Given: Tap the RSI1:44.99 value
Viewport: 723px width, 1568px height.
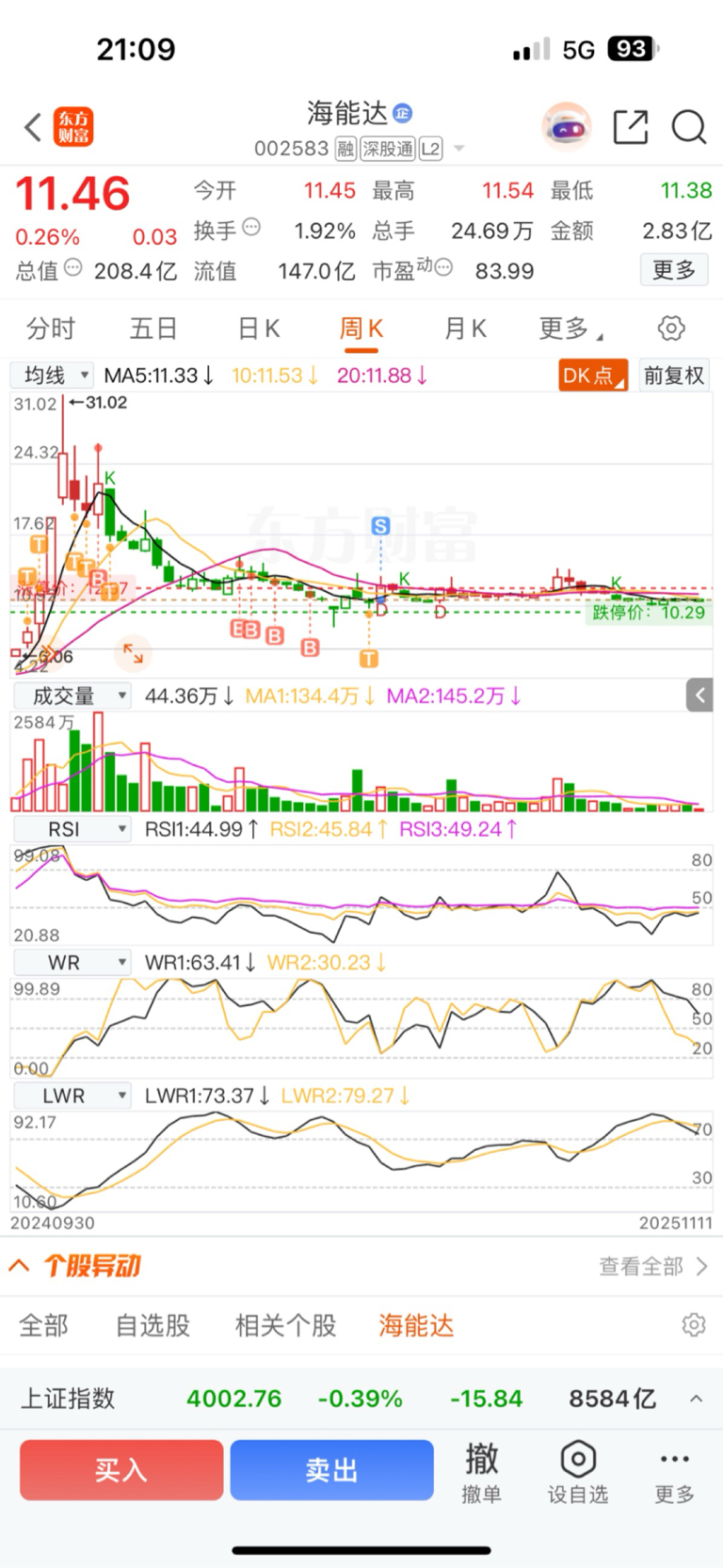Looking at the screenshot, I should (201, 829).
